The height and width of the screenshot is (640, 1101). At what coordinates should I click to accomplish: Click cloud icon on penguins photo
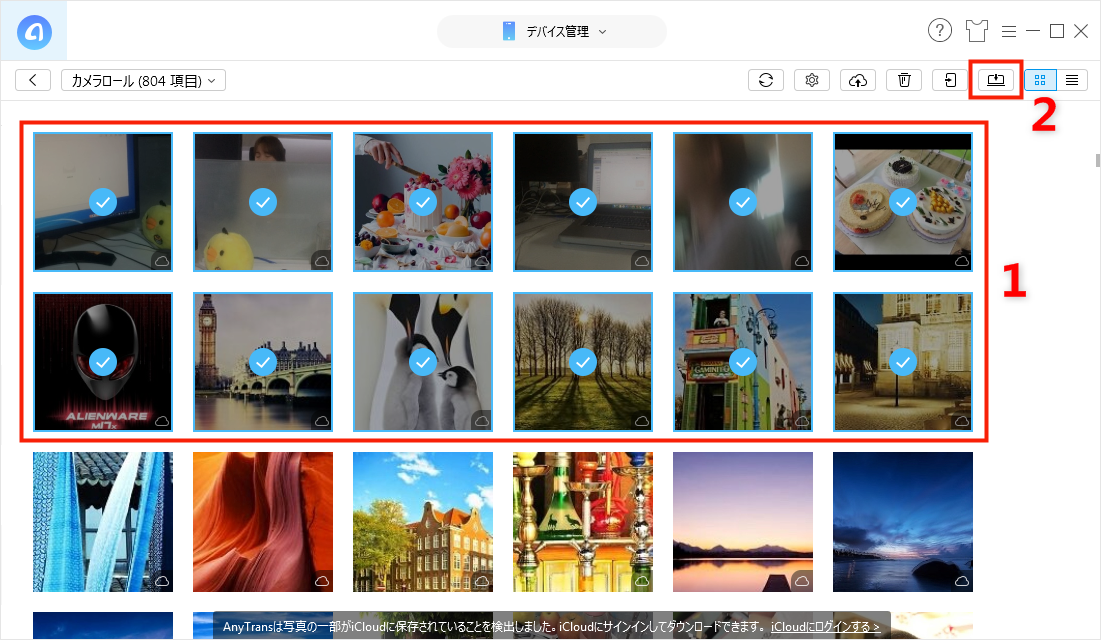[482, 421]
